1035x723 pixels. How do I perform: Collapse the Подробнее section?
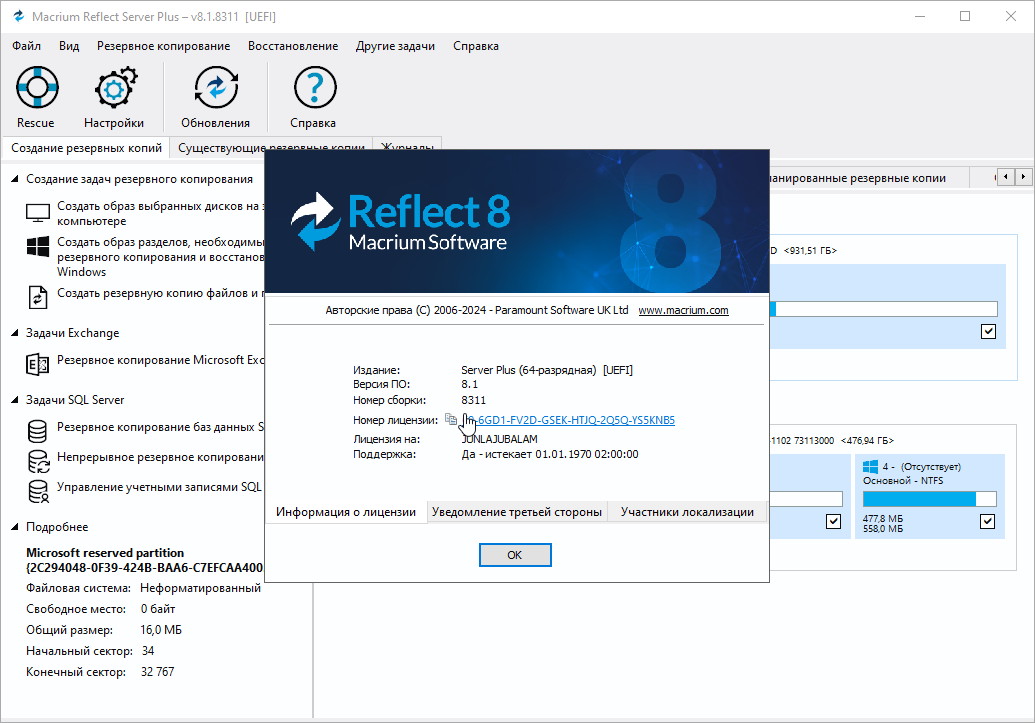15,527
